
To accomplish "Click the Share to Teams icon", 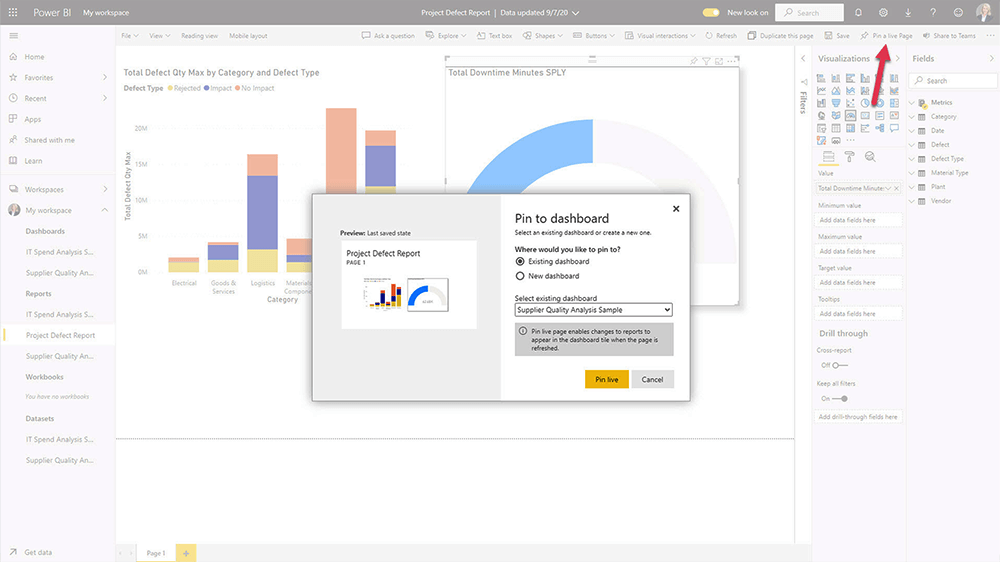I will click(925, 36).
